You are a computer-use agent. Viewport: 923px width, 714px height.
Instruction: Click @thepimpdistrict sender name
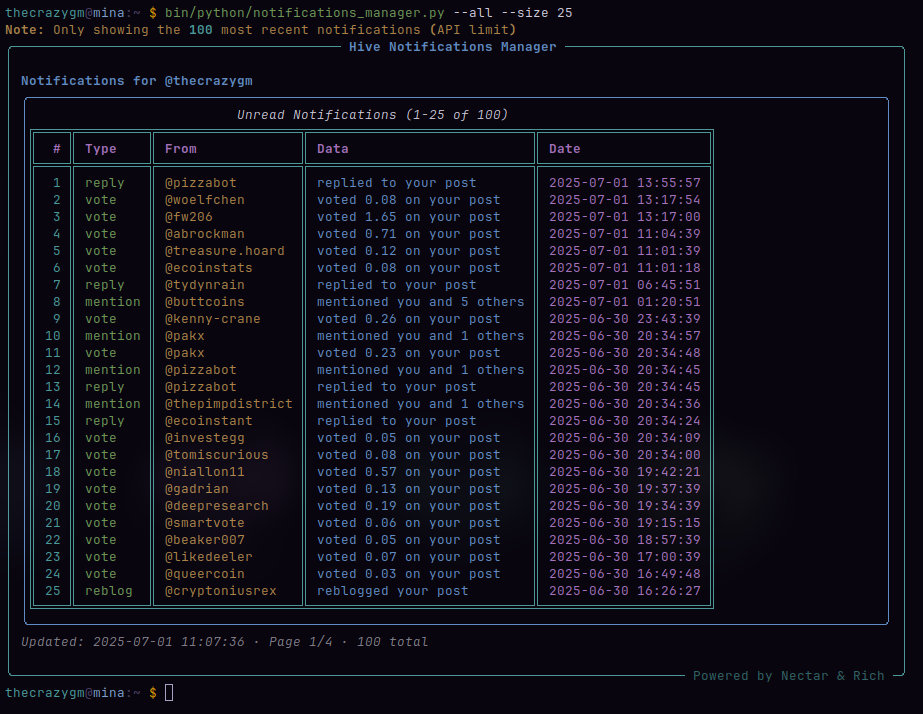pyautogui.click(x=229, y=404)
